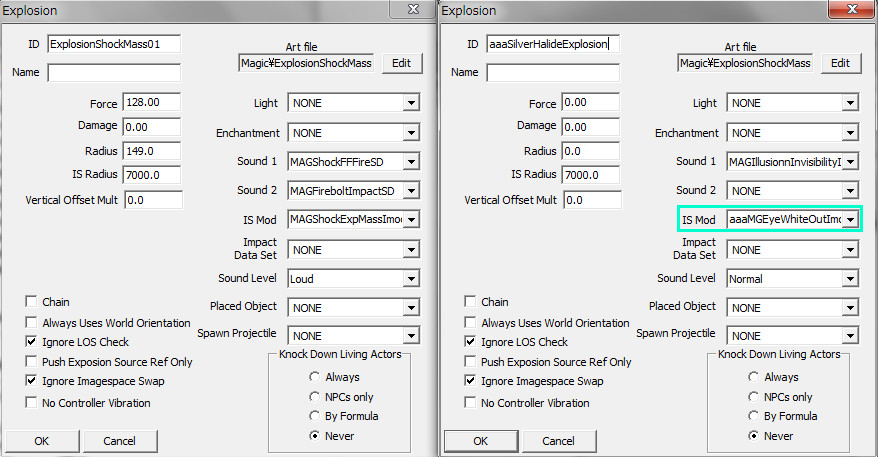The image size is (878, 457).
Task: Focus the ID field containing aaaSilverHalideExplosion
Action: pos(553,44)
